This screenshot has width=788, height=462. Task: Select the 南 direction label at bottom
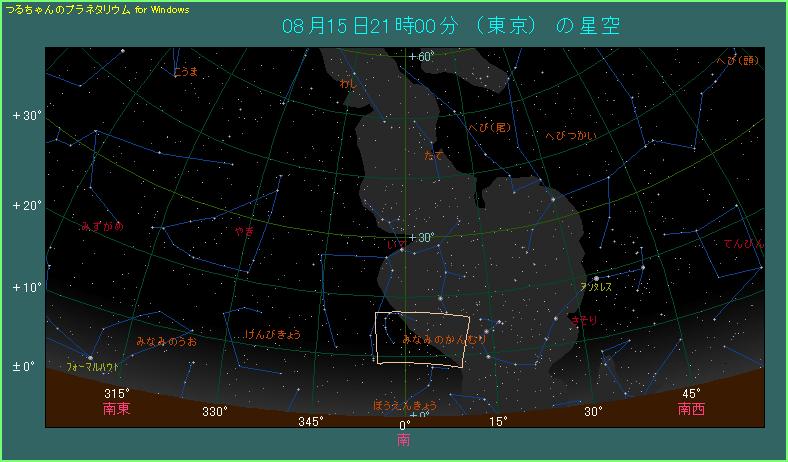[x=403, y=439]
